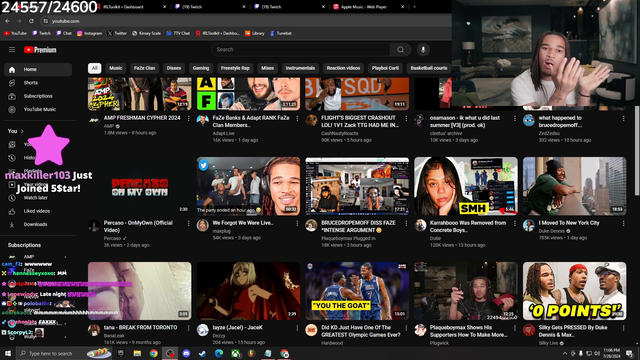Open options for osamason video
This screenshot has width=640, height=360.
tap(515, 118)
